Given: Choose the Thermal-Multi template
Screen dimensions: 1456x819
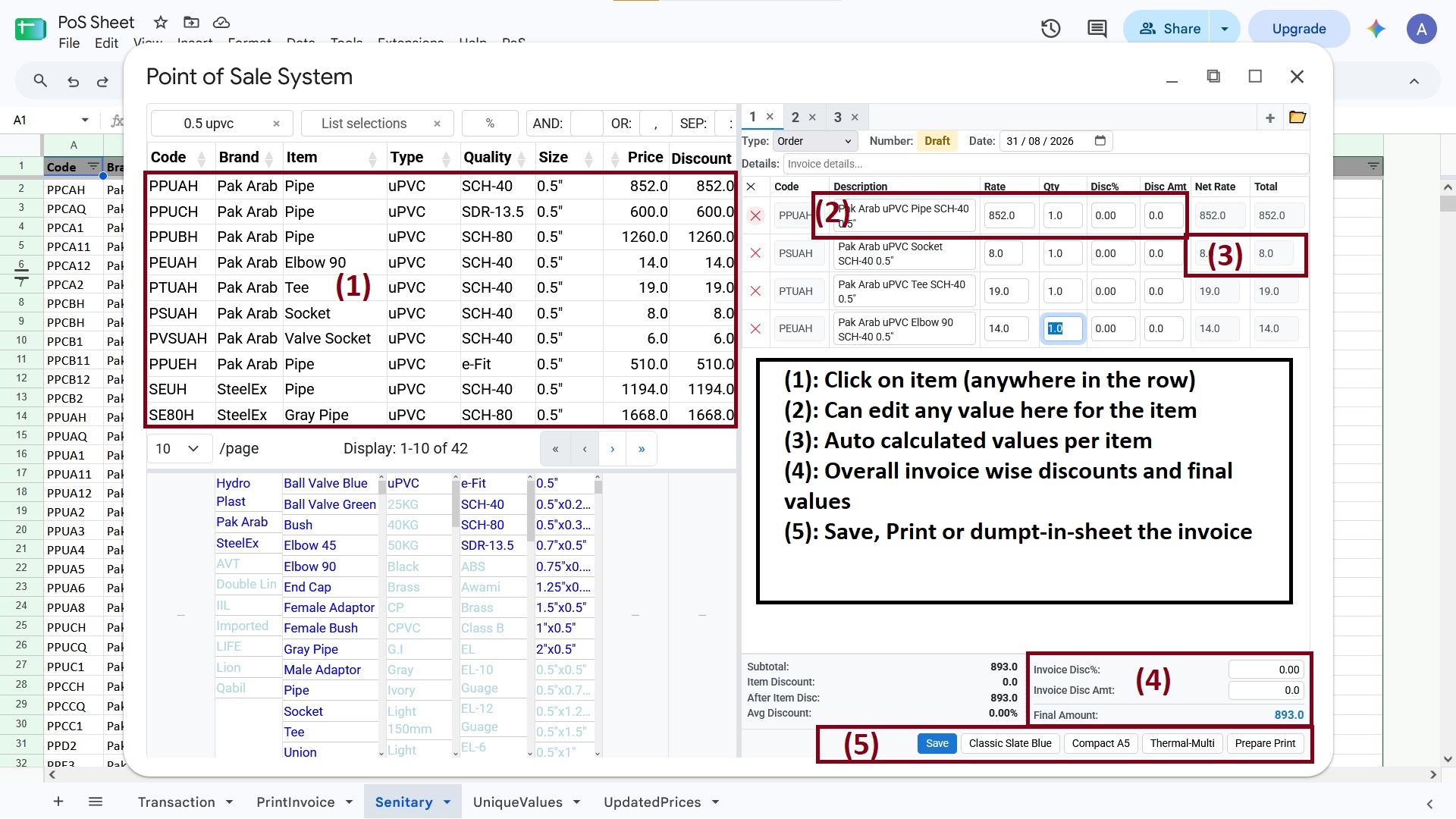Looking at the screenshot, I should point(1182,744).
